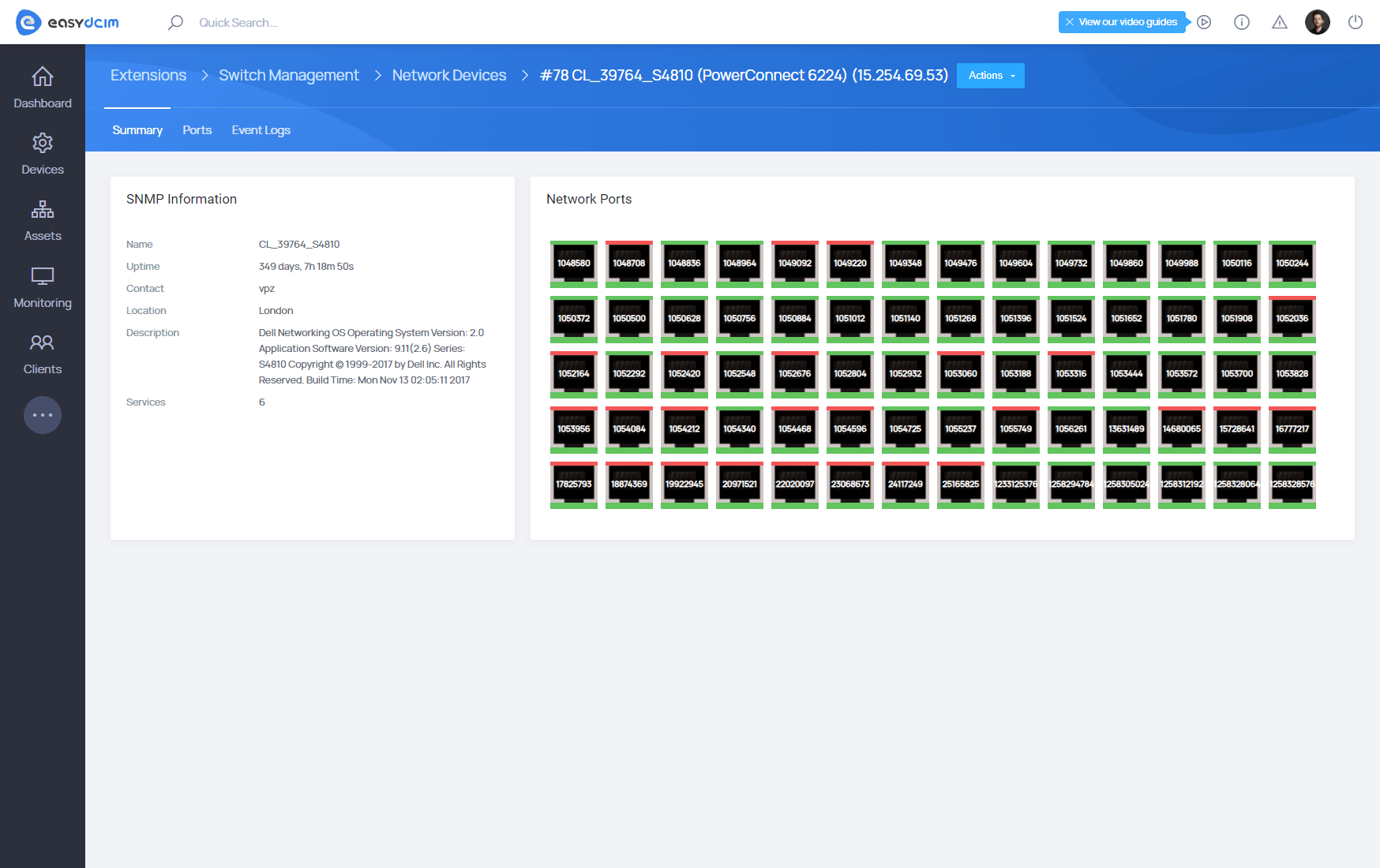1380x868 pixels.
Task: Select network port 1055749
Action: pyautogui.click(x=1016, y=429)
